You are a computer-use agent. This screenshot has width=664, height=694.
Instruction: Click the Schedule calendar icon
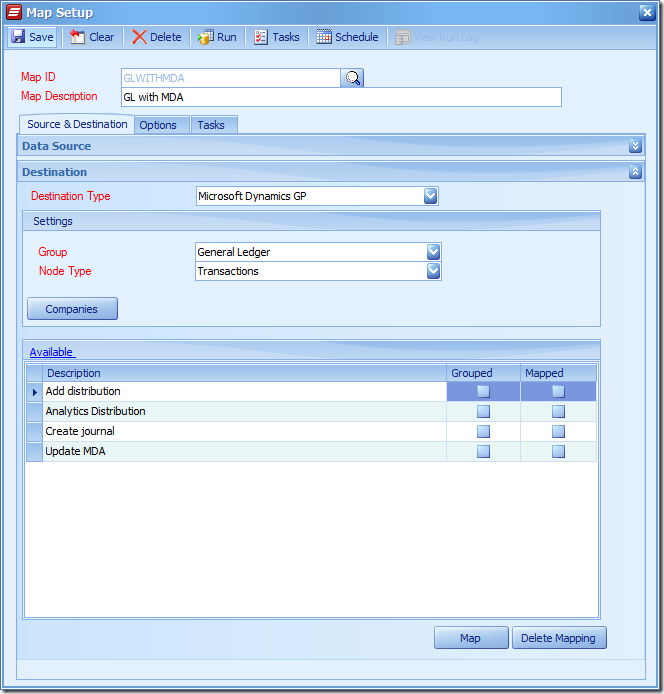[x=324, y=37]
